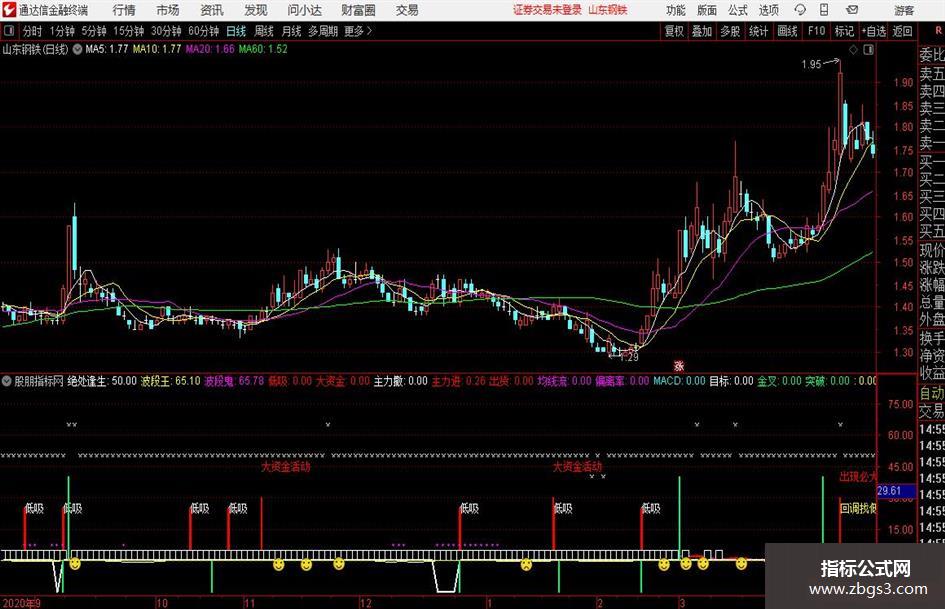Switch to 15分钟 period tab
Image resolution: width=945 pixels, height=609 pixels.
point(129,31)
